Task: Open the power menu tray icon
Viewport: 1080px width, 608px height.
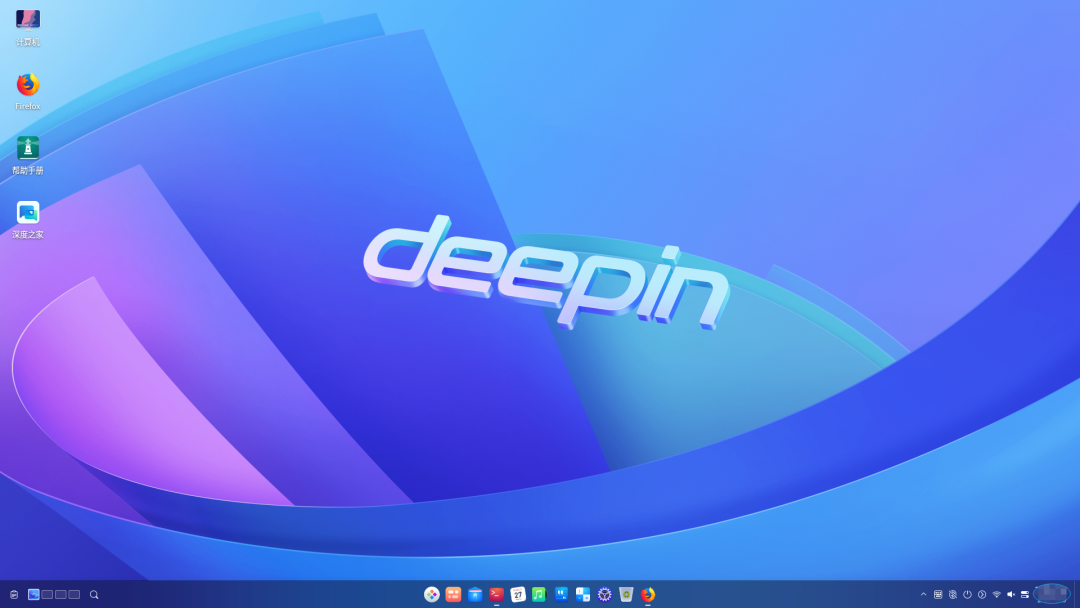Action: [967, 594]
